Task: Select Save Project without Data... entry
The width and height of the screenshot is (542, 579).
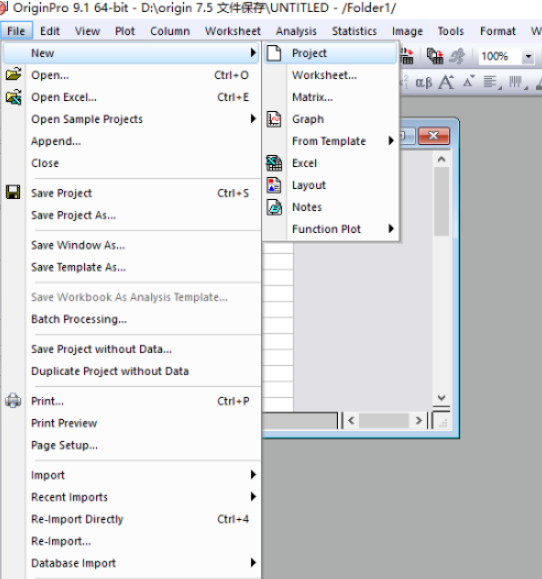Action: coord(132,349)
